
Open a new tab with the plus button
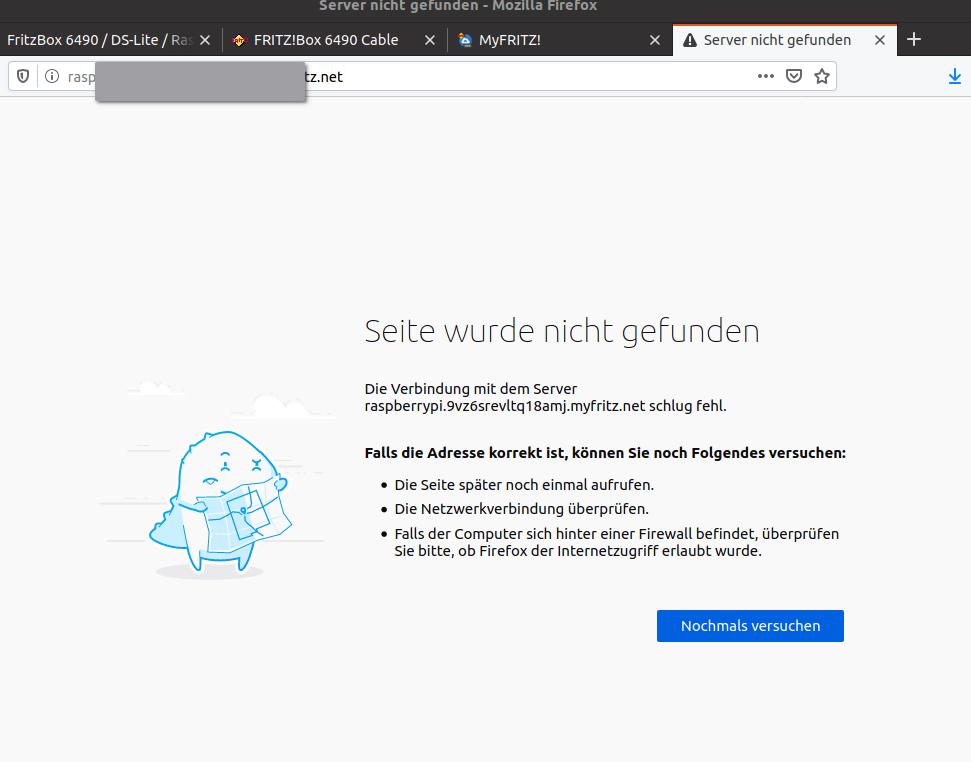coord(913,39)
